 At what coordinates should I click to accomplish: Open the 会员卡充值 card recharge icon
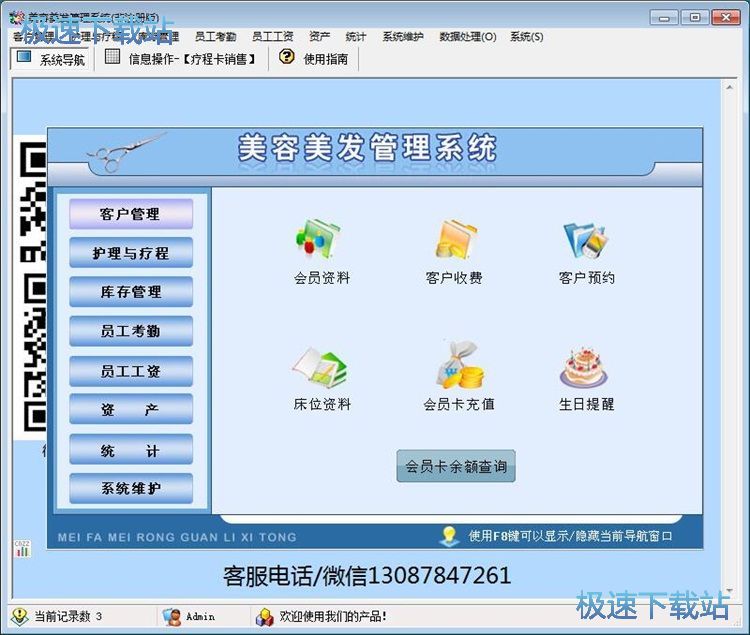click(459, 365)
